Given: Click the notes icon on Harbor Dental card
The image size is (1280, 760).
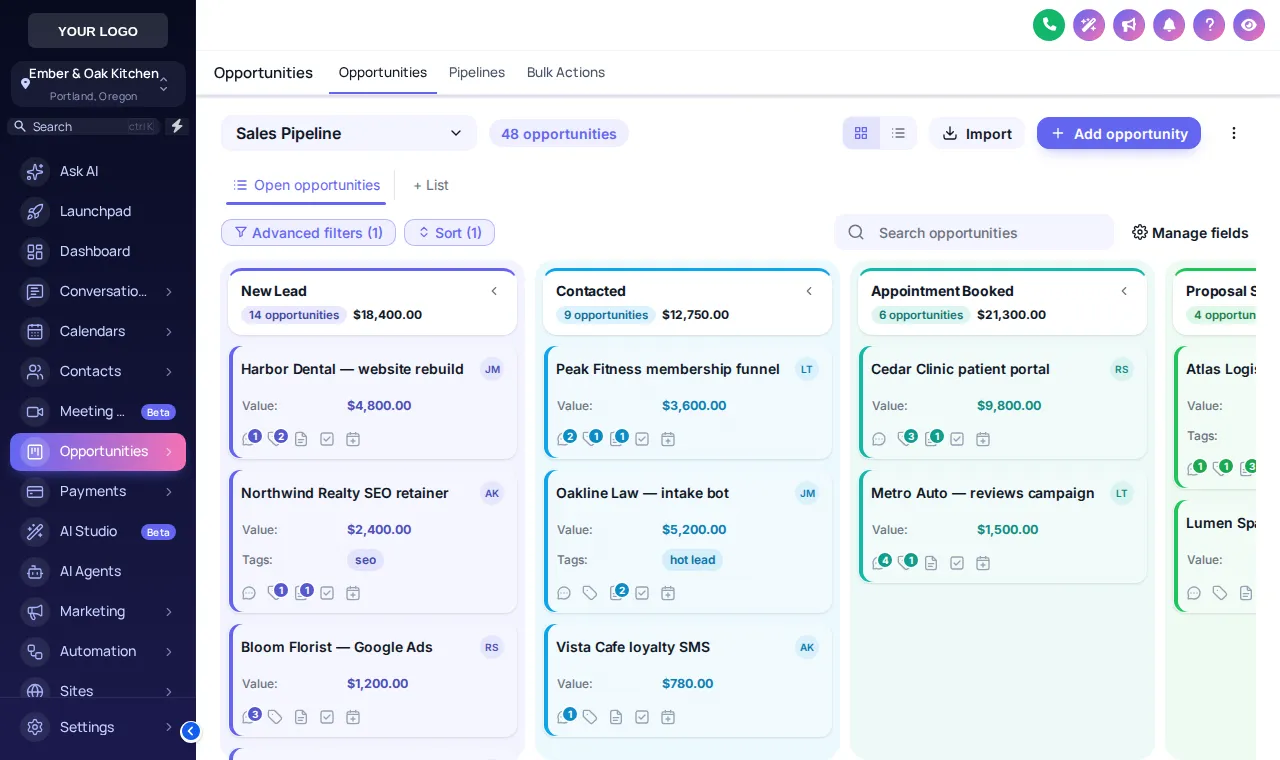Looking at the screenshot, I should (301, 439).
